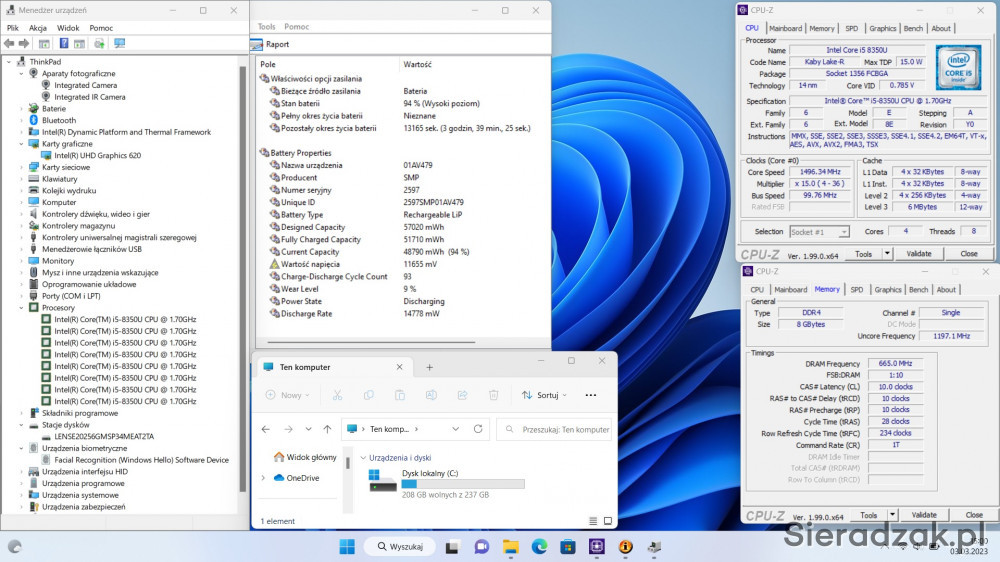Image resolution: width=1000 pixels, height=562 pixels.
Task: Select Integrated IR Camera device
Action: 89,97
